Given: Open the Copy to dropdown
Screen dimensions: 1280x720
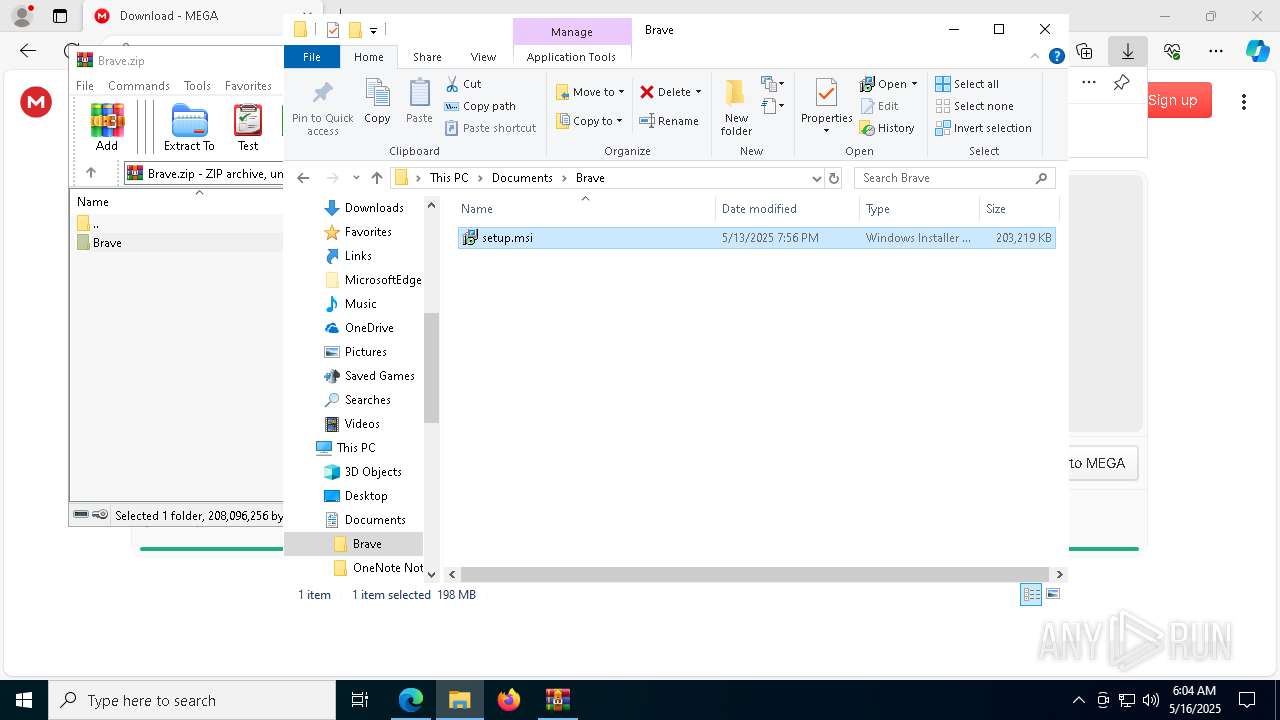Looking at the screenshot, I should pos(590,121).
